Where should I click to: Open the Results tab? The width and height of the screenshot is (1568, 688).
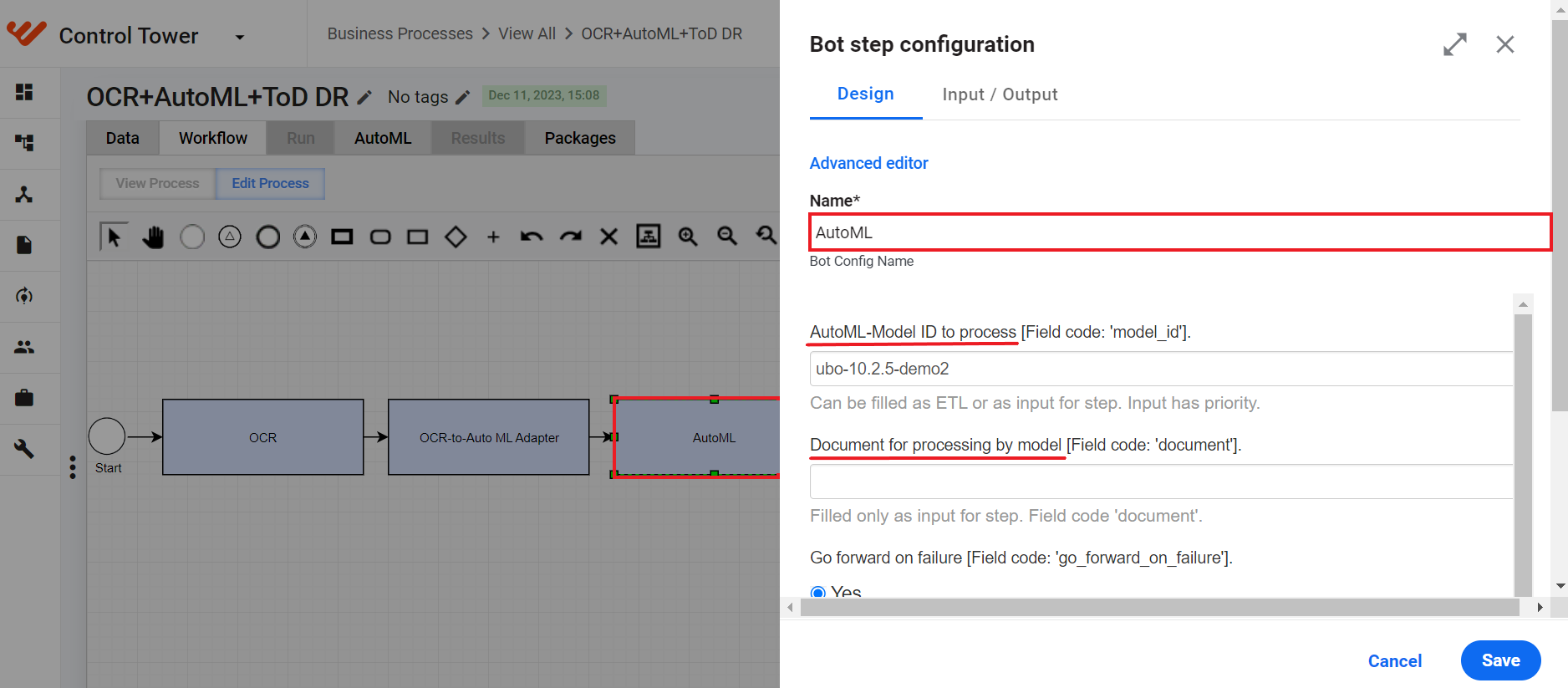tap(478, 138)
